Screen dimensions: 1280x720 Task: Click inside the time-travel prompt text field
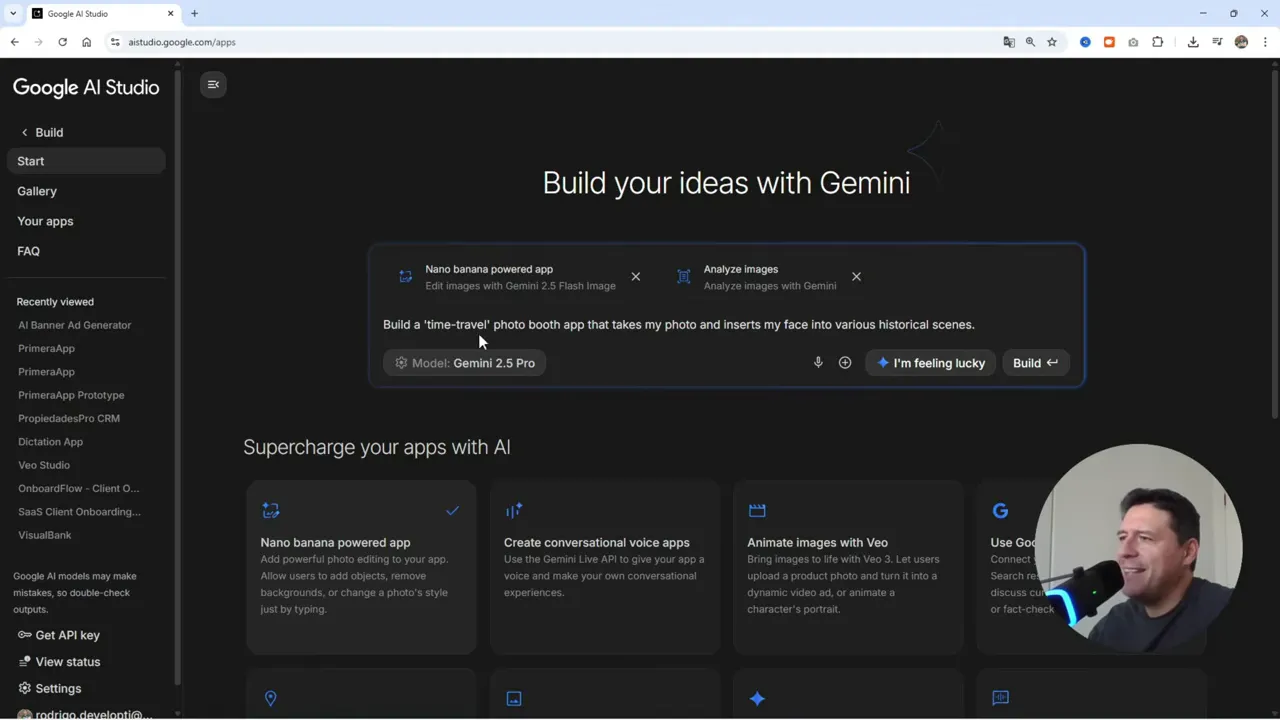tap(679, 324)
